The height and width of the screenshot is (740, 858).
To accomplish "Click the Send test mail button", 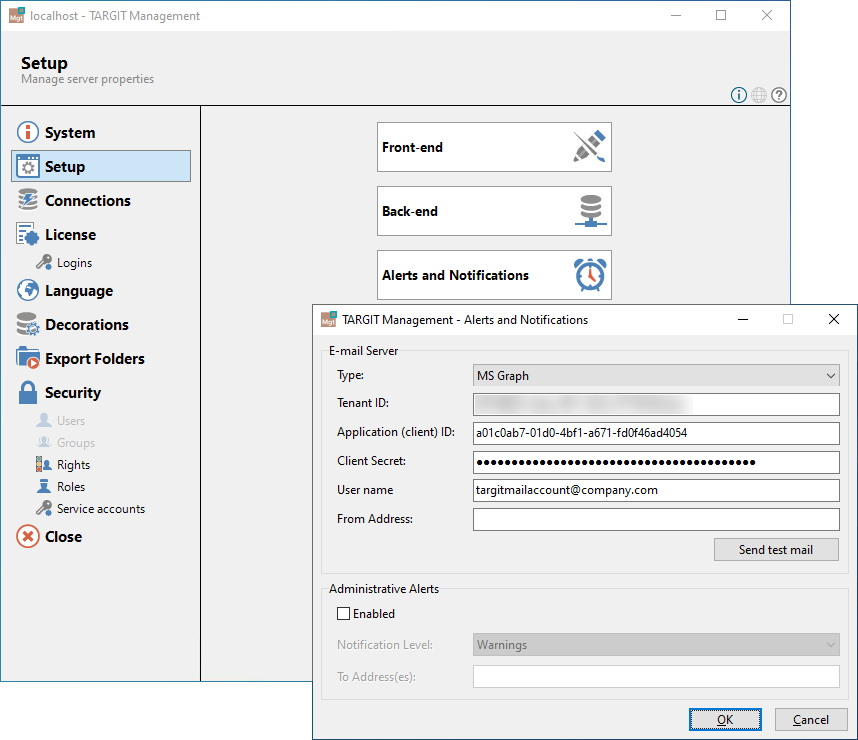I will pyautogui.click(x=776, y=550).
